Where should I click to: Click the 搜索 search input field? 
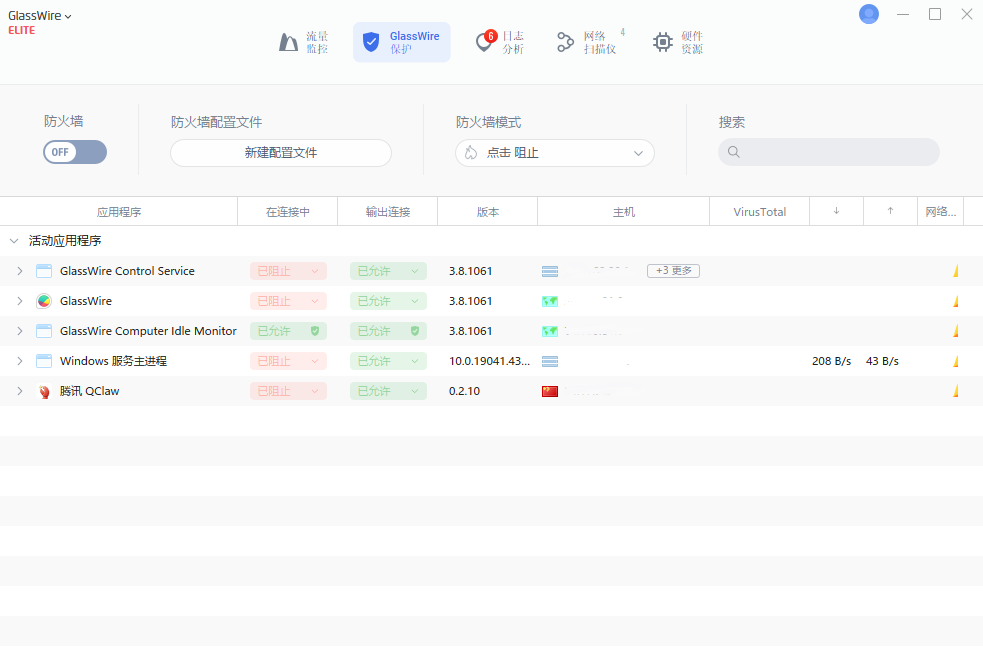pyautogui.click(x=828, y=152)
